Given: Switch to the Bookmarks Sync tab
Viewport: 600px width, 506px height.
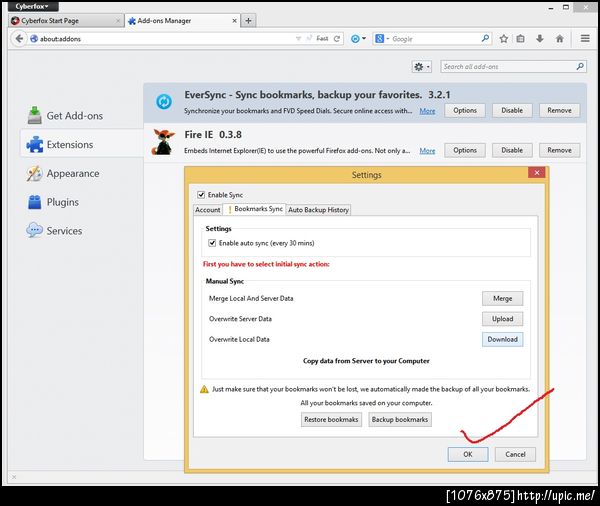Looking at the screenshot, I should (x=255, y=209).
